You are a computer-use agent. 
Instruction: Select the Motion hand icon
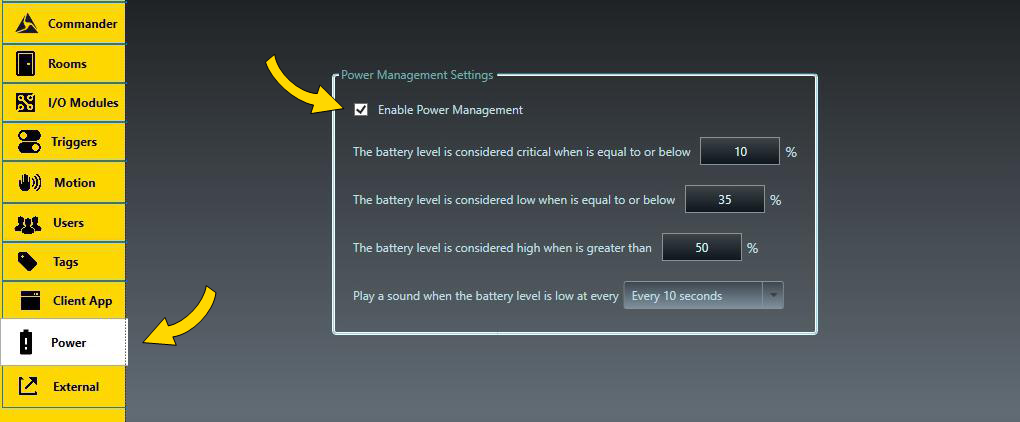pos(30,183)
